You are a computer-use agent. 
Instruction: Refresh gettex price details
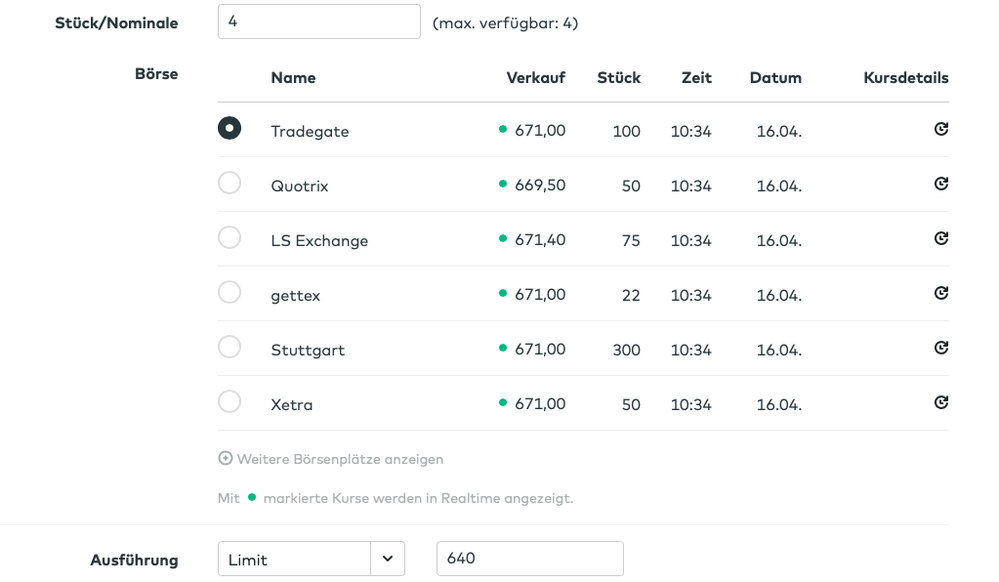(x=940, y=293)
